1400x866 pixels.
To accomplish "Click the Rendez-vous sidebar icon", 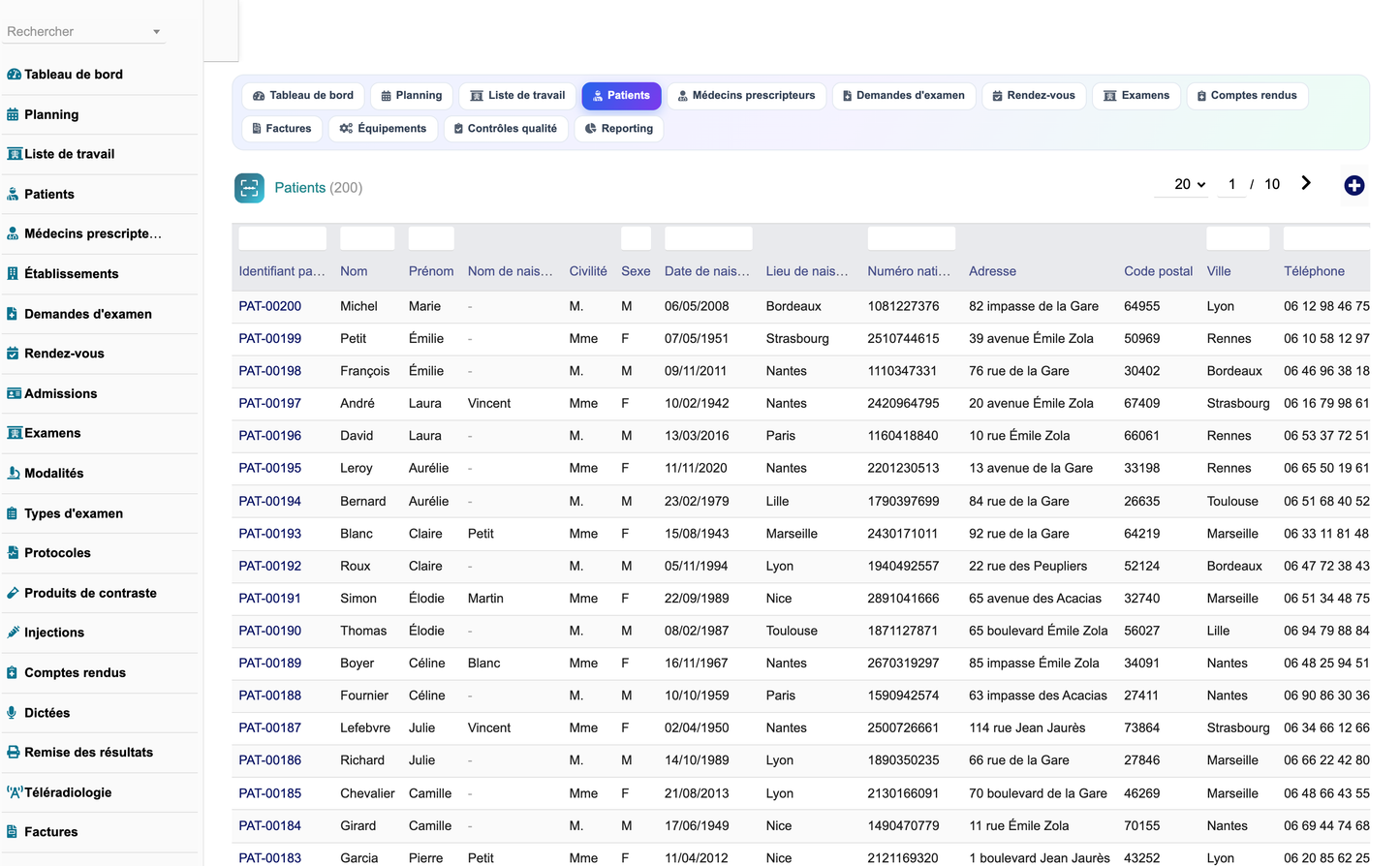I will click(x=13, y=354).
